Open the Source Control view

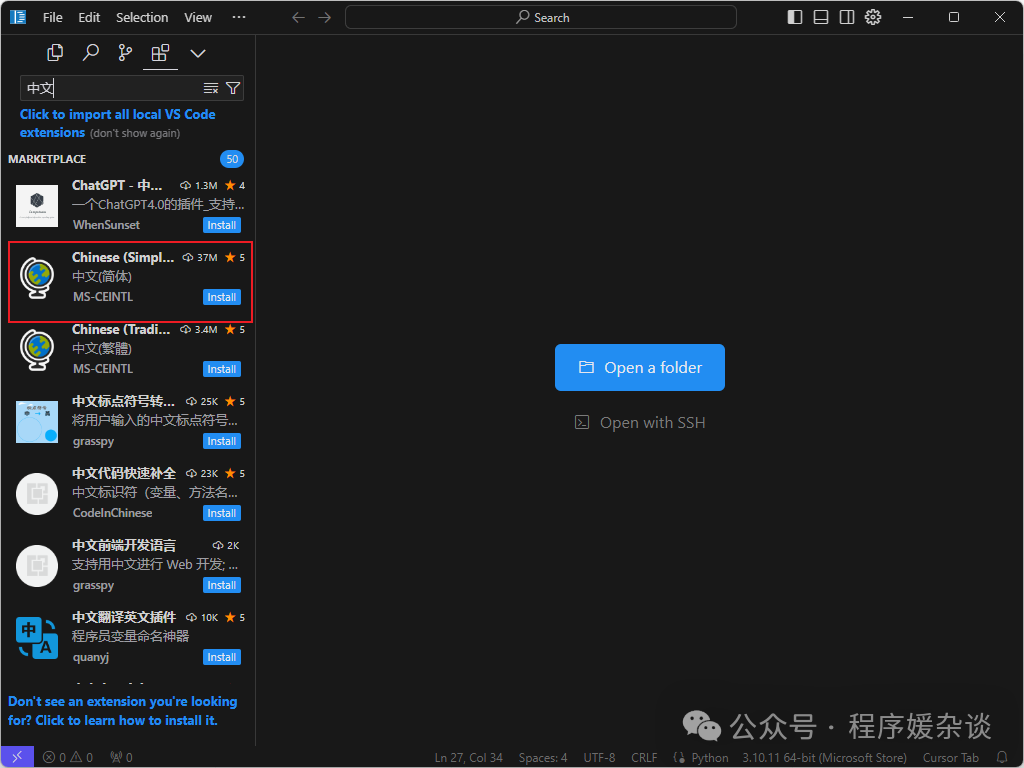pos(125,53)
